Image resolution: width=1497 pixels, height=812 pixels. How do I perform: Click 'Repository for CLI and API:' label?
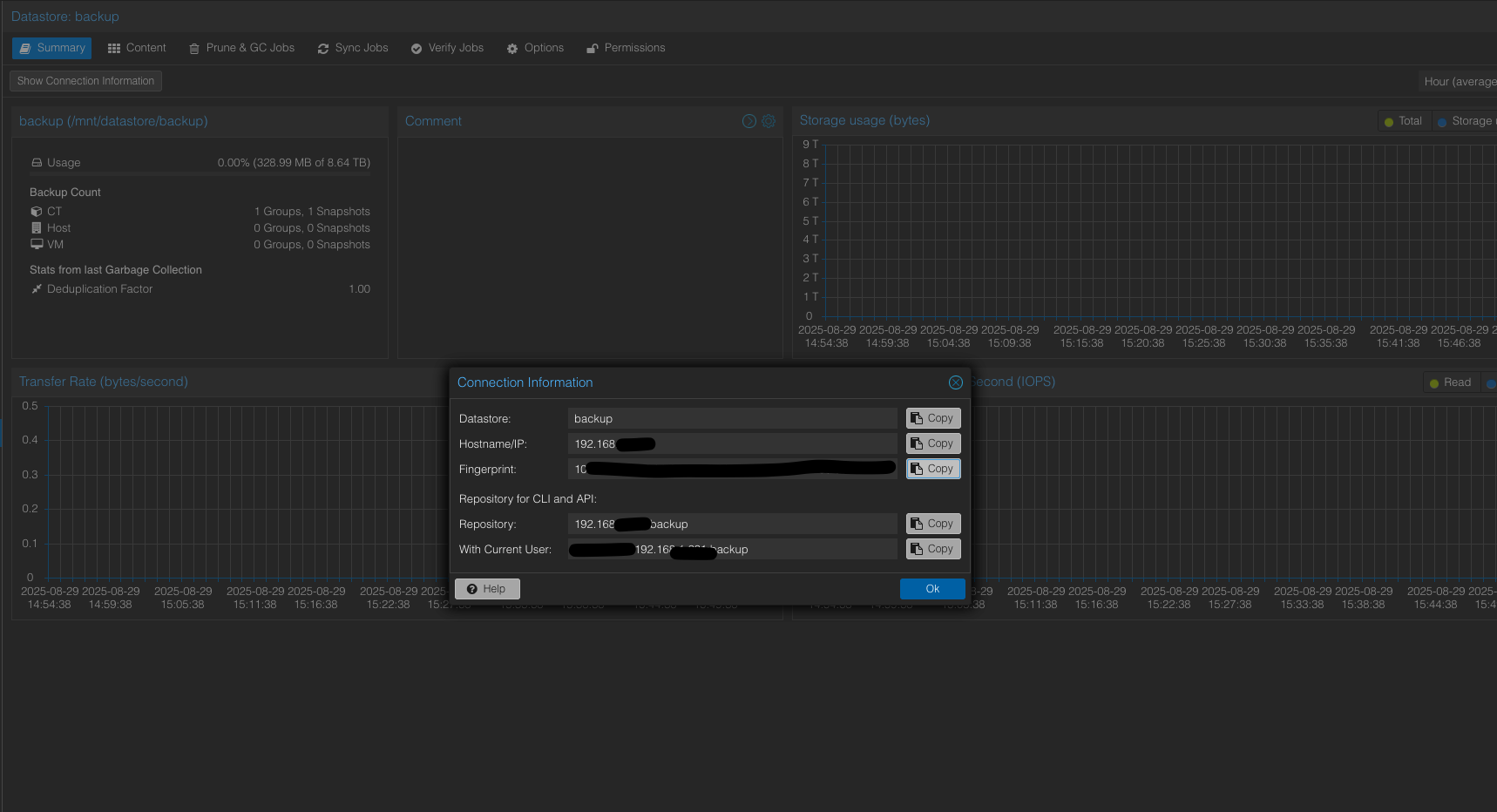528,499
